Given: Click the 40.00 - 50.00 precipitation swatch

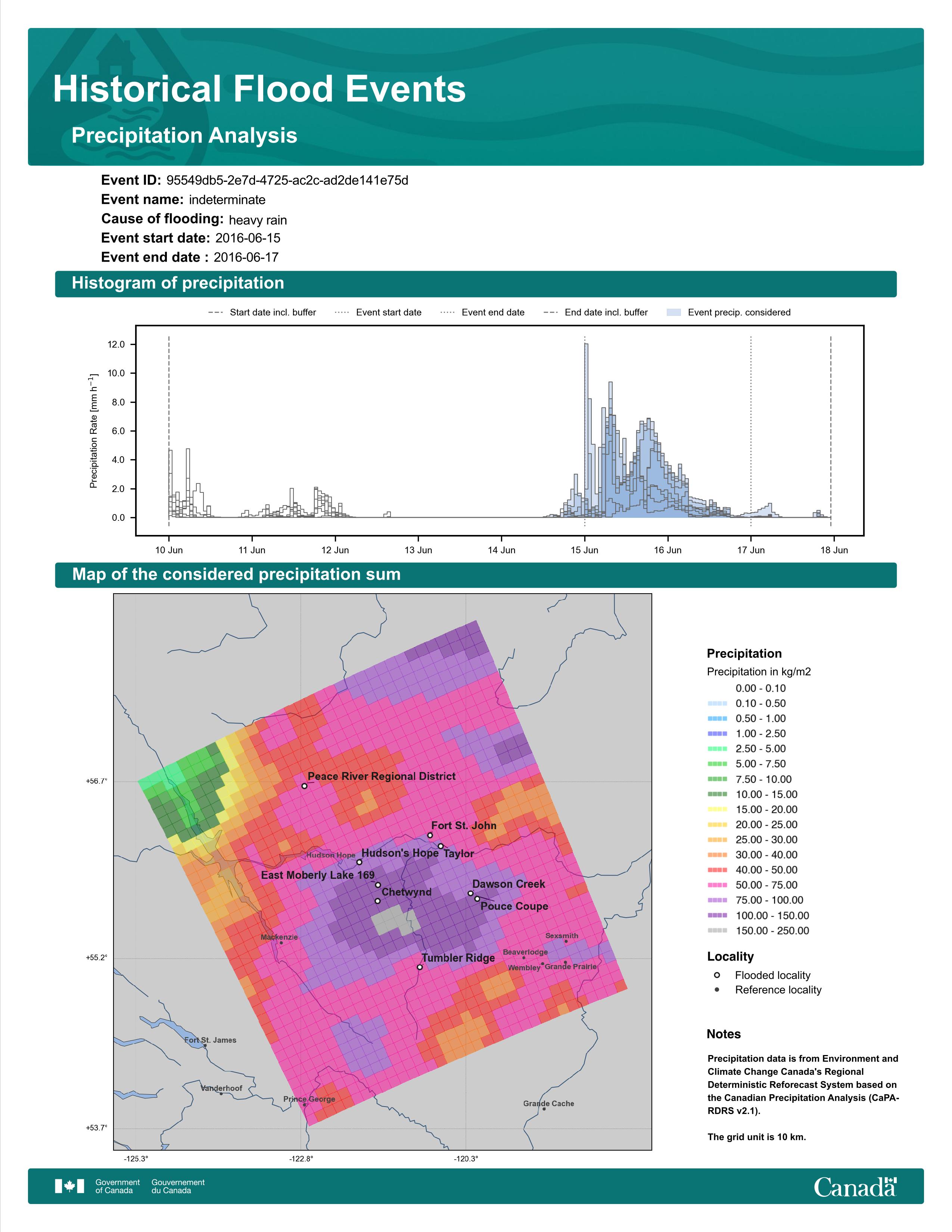Looking at the screenshot, I should tap(717, 870).
